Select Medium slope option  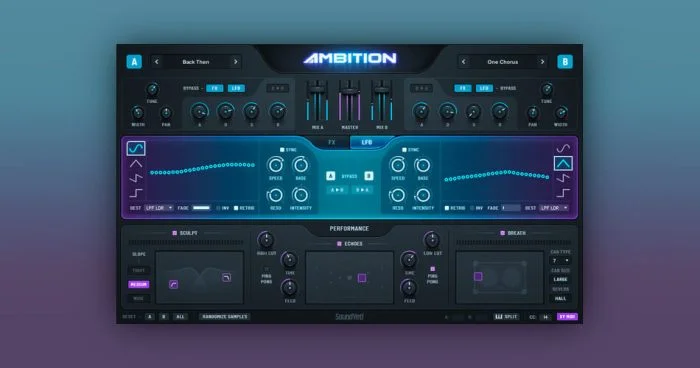(x=138, y=284)
